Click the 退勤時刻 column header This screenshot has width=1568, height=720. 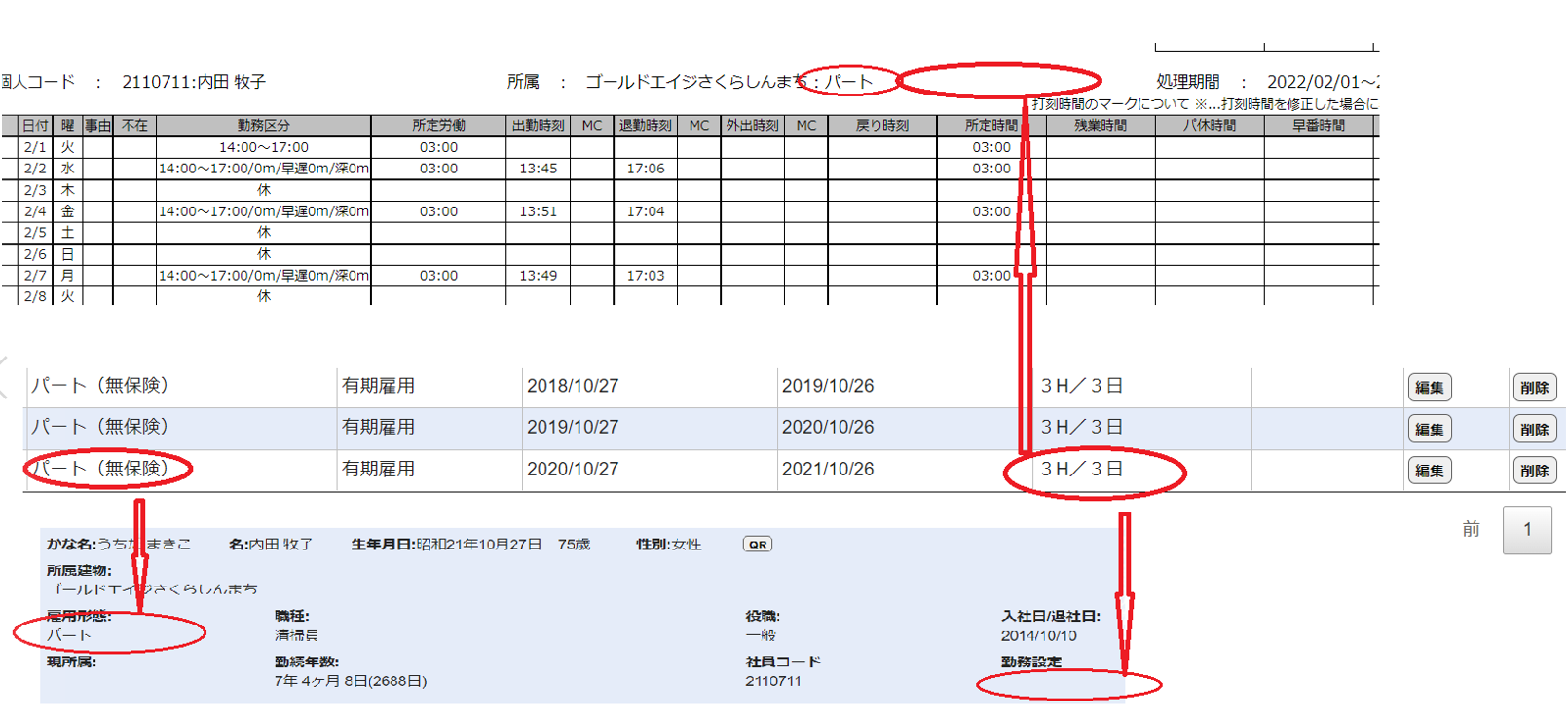point(645,126)
